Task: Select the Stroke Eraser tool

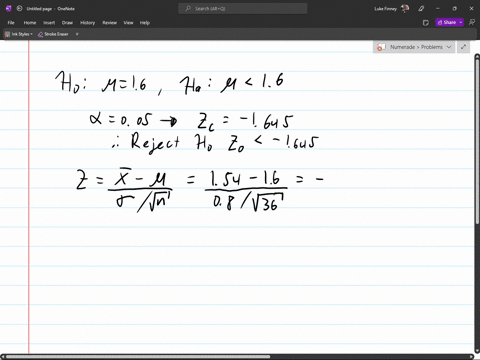Action: [x=53, y=34]
